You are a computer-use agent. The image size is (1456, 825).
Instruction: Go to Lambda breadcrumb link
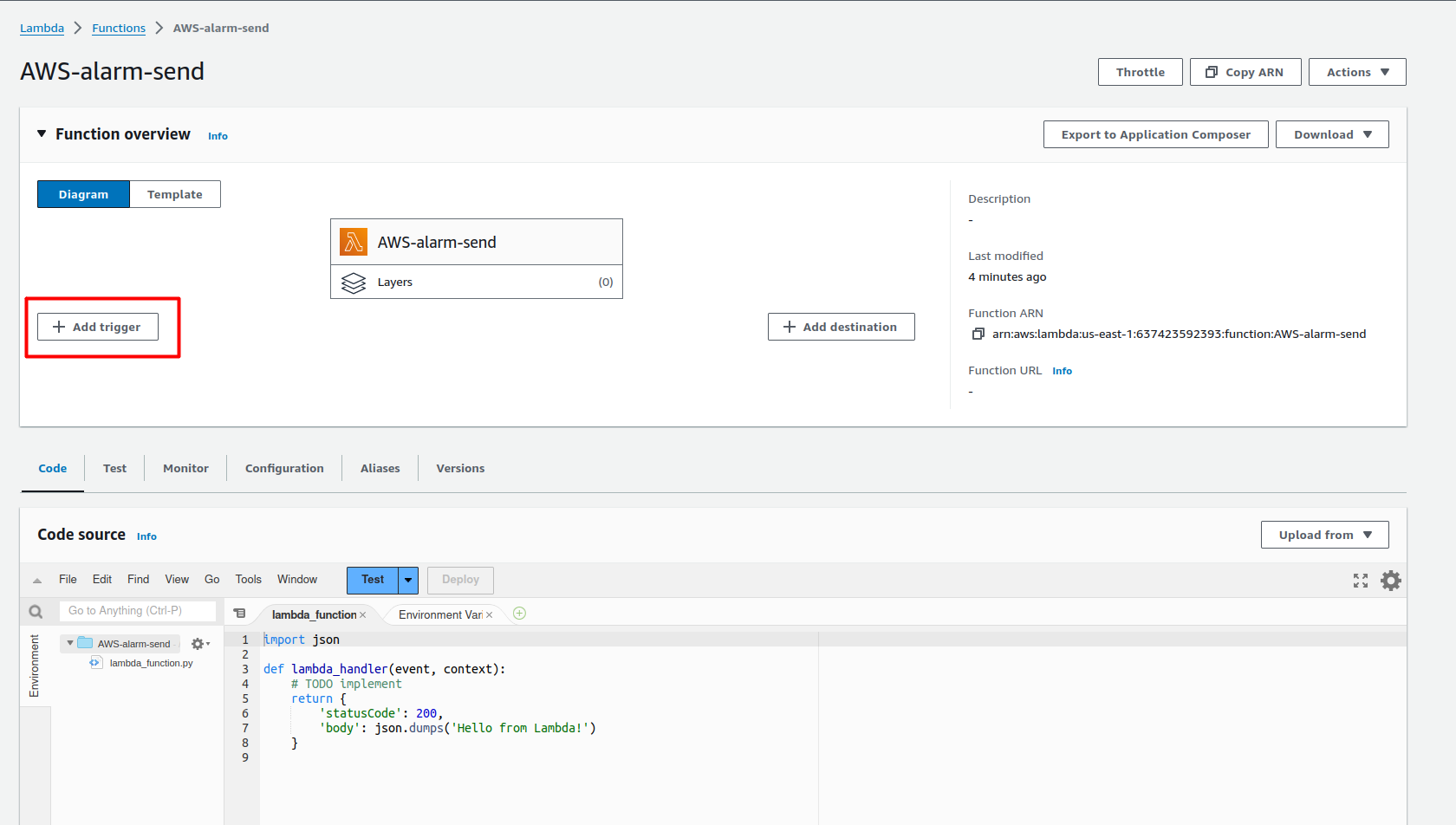click(x=42, y=28)
